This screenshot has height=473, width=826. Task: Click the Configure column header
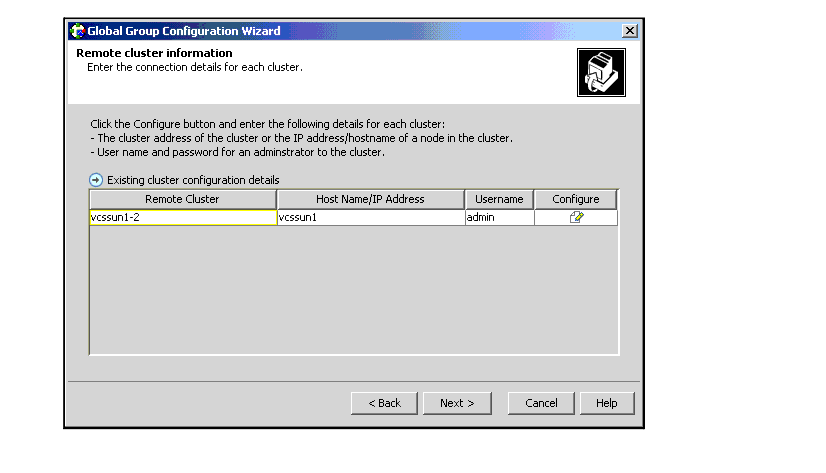click(575, 199)
